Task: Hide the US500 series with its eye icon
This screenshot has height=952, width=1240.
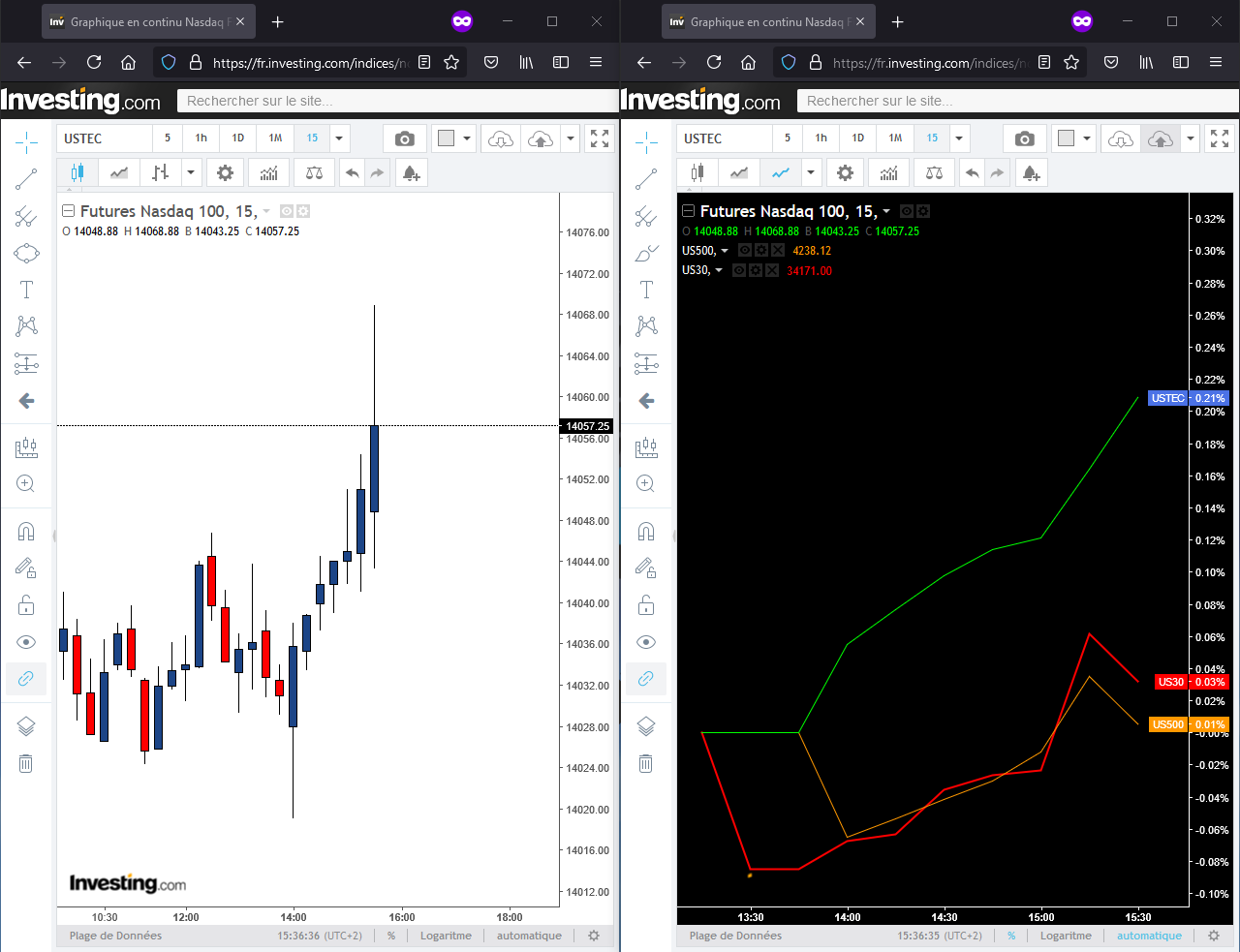Action: click(745, 251)
